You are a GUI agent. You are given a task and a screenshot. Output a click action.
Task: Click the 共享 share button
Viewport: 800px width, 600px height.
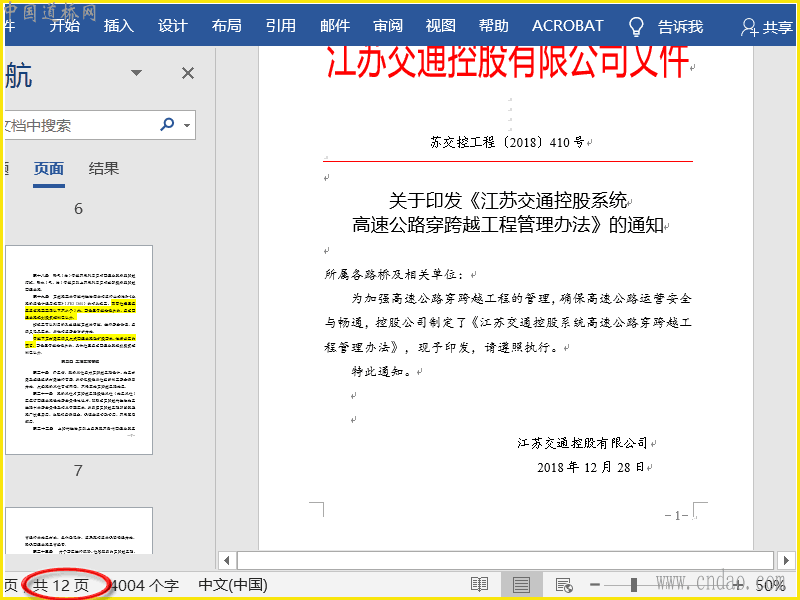(767, 27)
